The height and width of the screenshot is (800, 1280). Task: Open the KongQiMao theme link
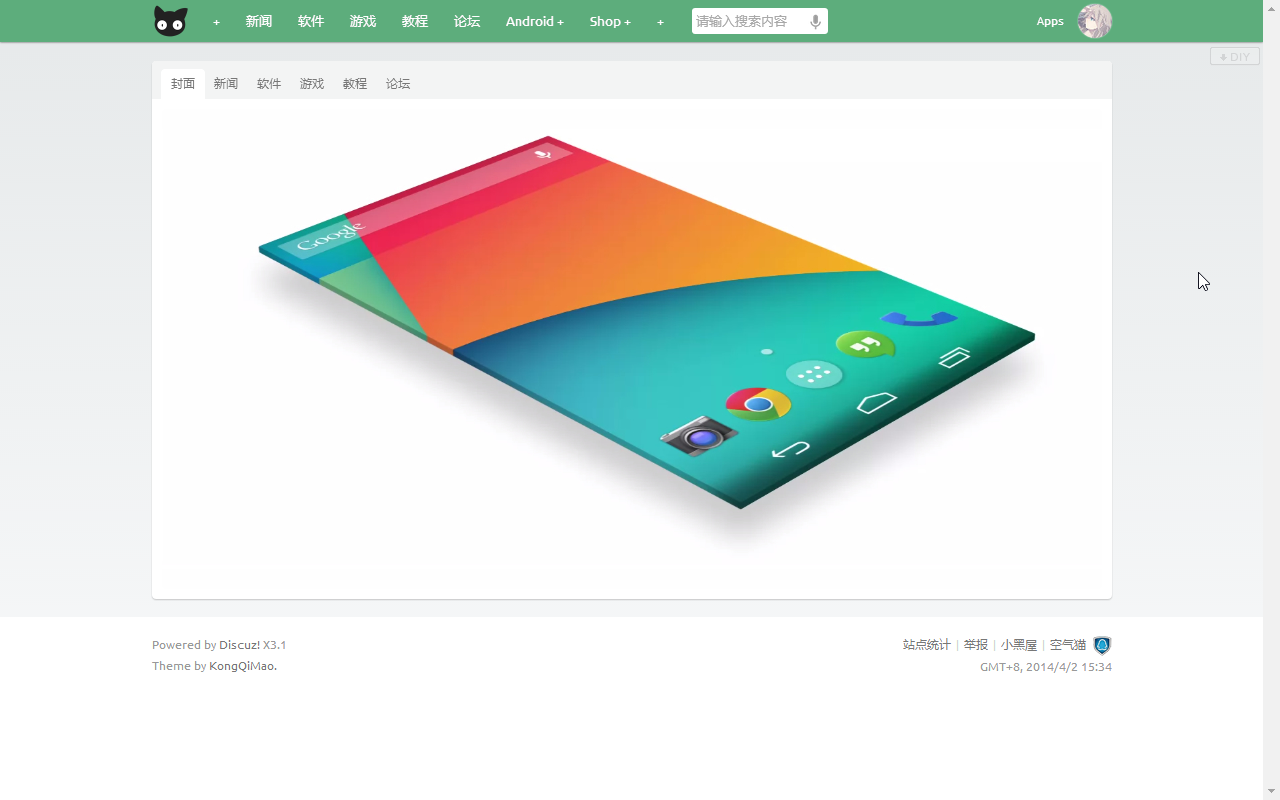click(x=243, y=666)
